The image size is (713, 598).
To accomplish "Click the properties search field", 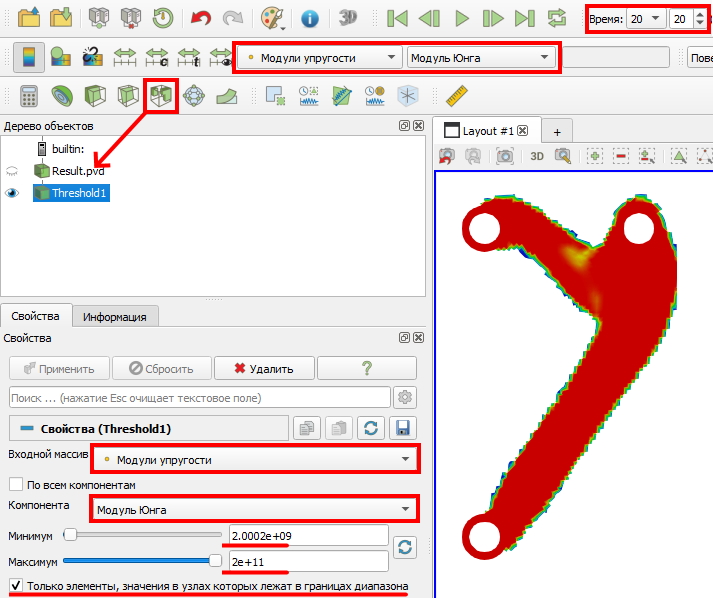I will 200,398.
